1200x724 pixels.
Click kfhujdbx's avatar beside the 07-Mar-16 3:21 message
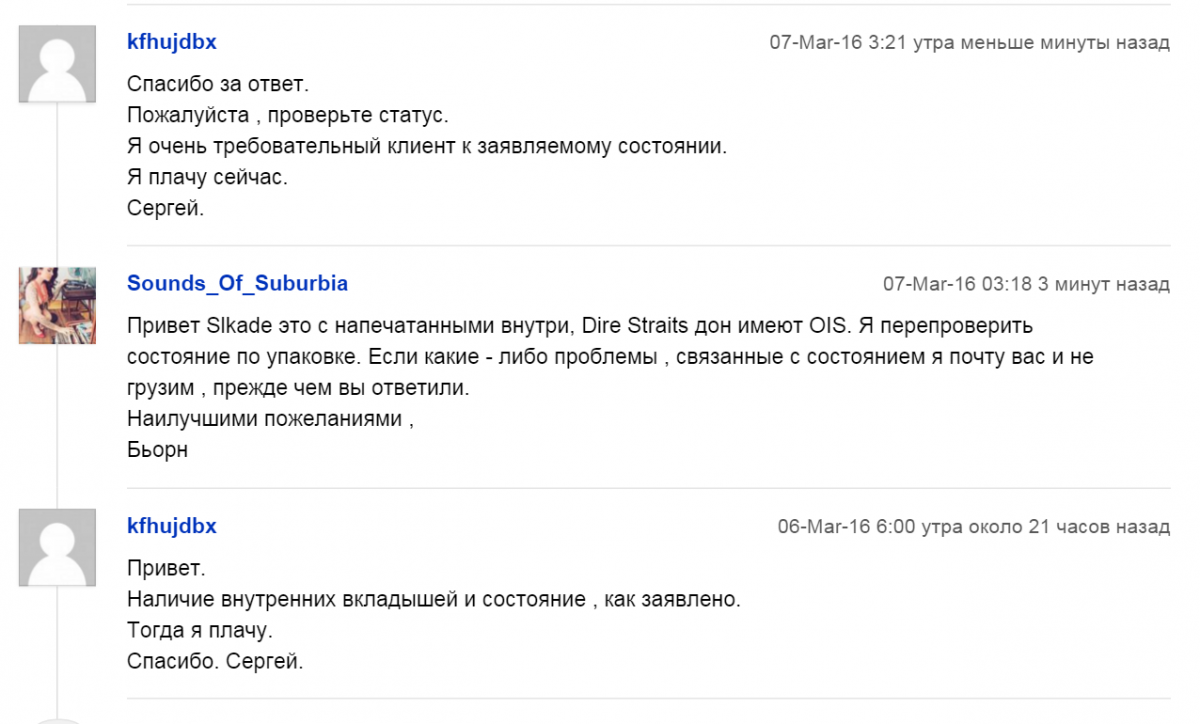tap(57, 63)
